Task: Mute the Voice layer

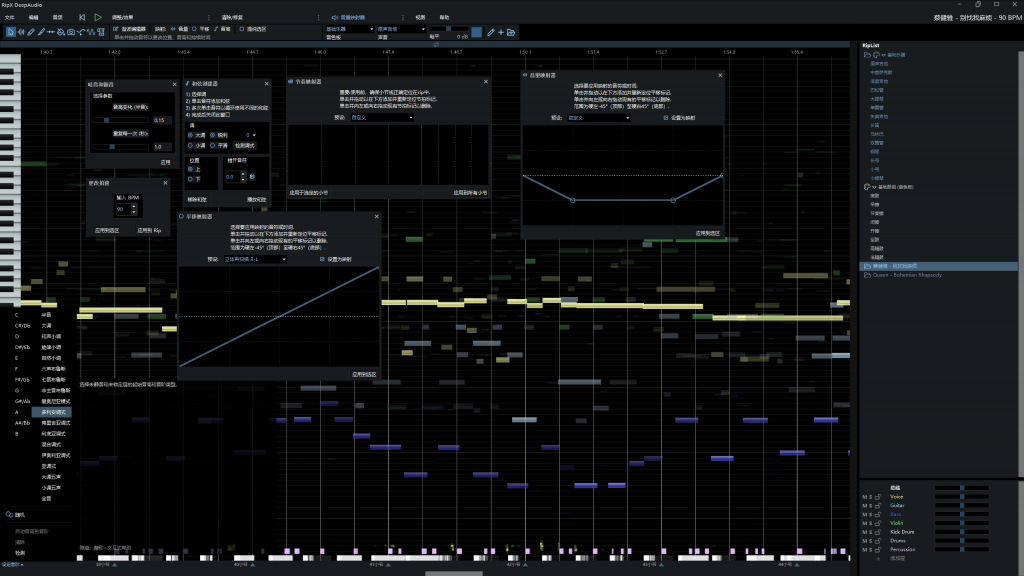Action: click(864, 497)
